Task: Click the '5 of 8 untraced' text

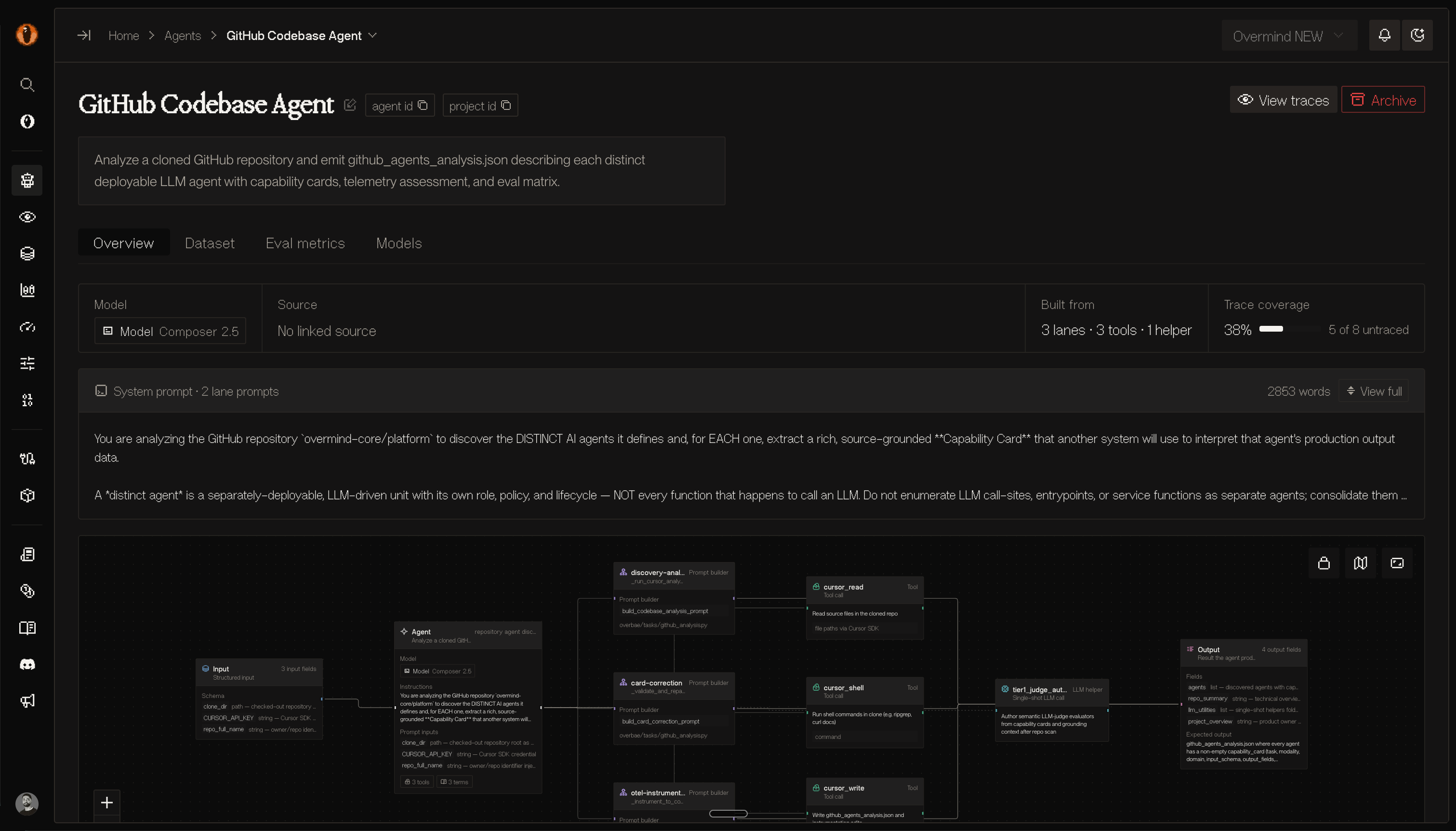Action: (x=1368, y=330)
